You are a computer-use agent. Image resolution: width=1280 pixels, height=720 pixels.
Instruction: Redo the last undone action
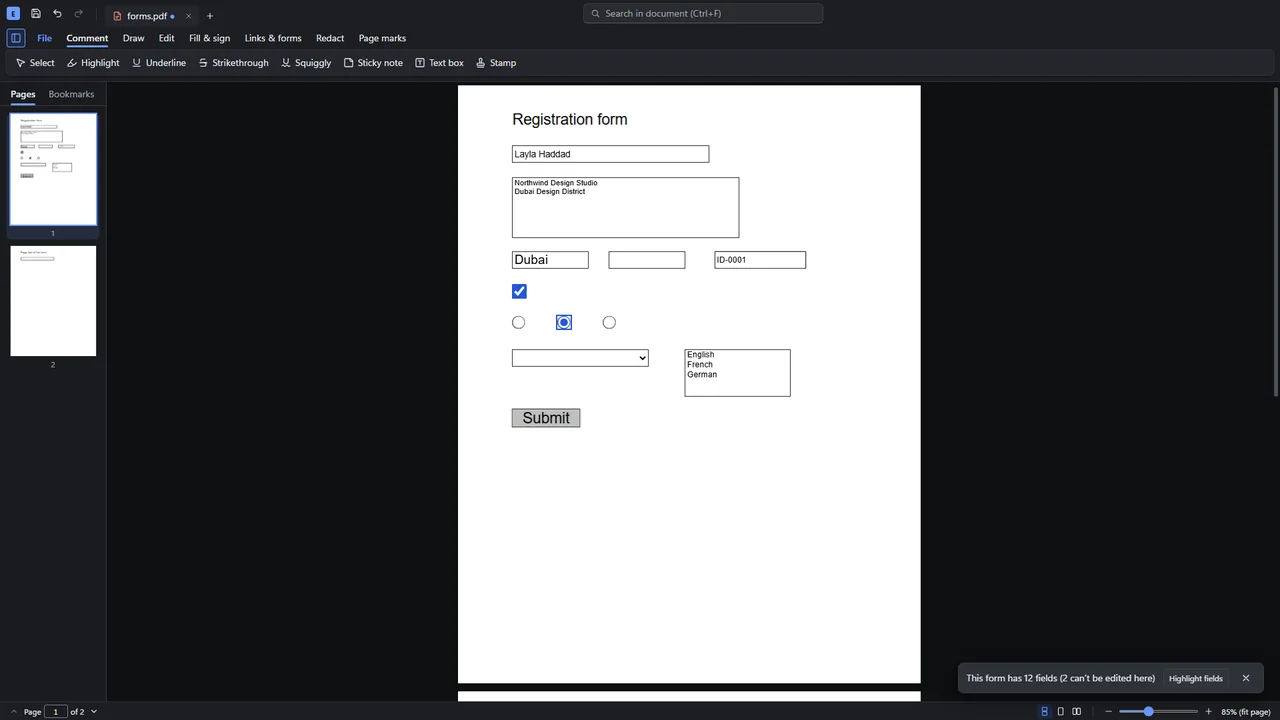coord(79,14)
